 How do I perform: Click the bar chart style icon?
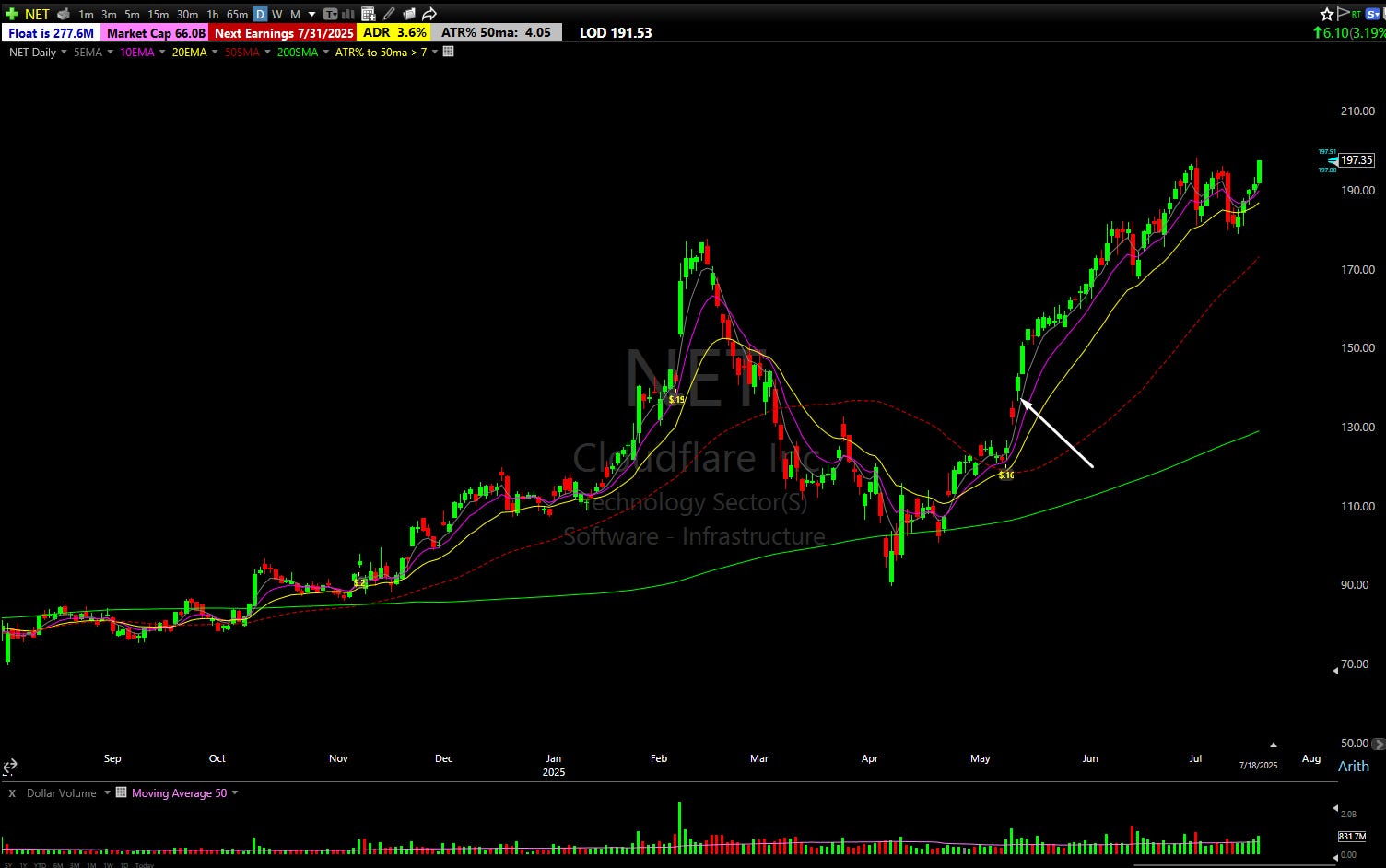[348, 14]
